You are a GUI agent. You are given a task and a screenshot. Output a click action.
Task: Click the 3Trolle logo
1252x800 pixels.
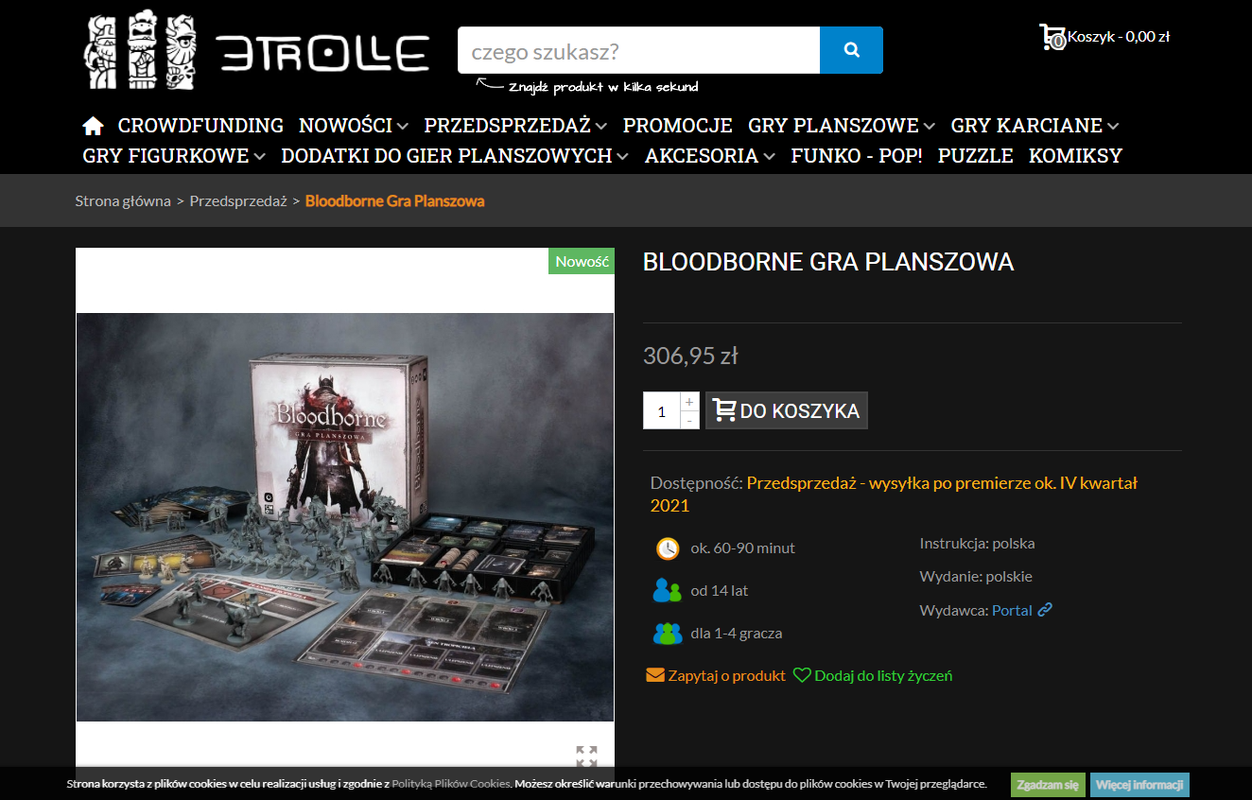(x=257, y=52)
